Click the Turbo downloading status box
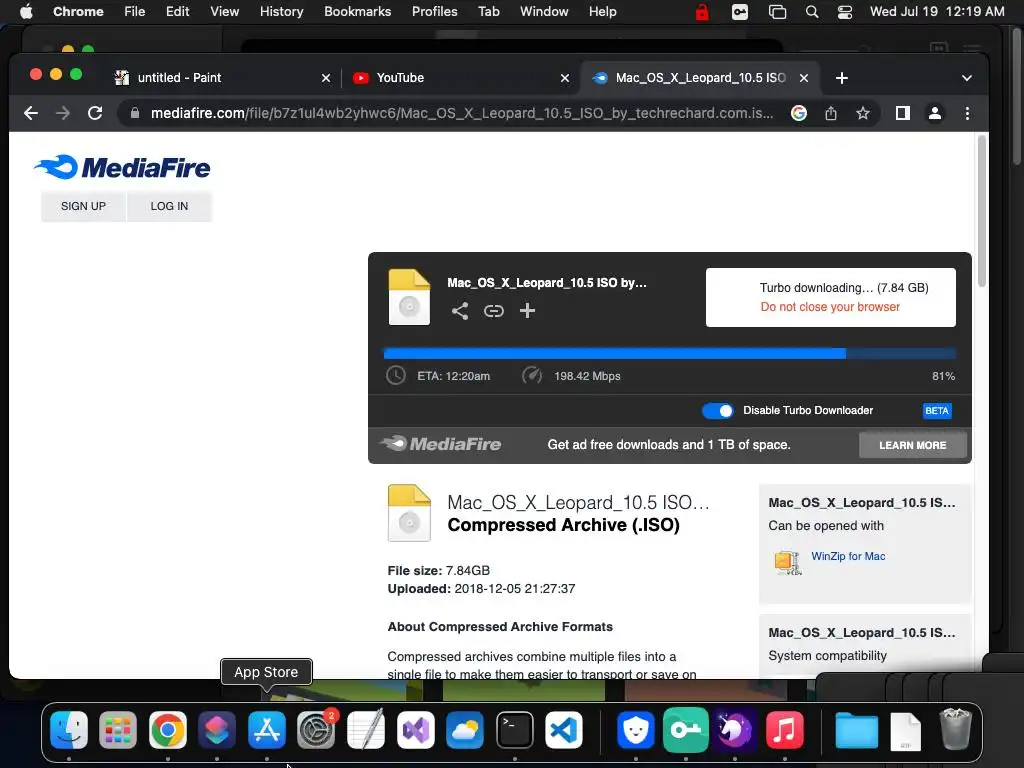 [x=831, y=297]
